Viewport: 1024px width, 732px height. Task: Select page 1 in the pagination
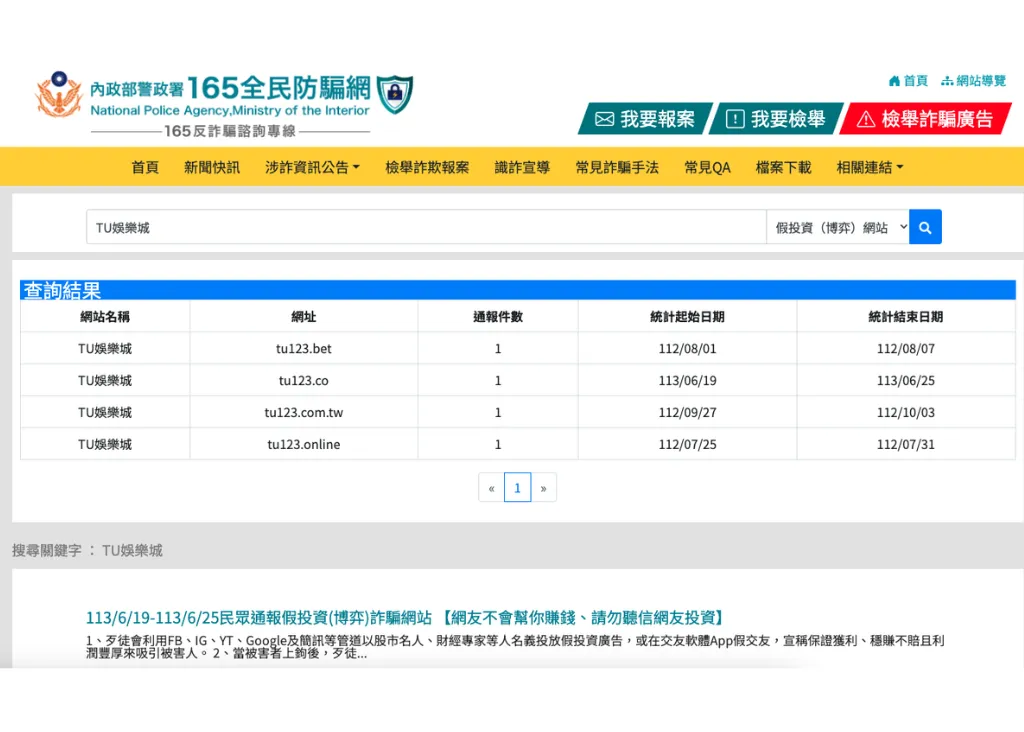[x=517, y=487]
